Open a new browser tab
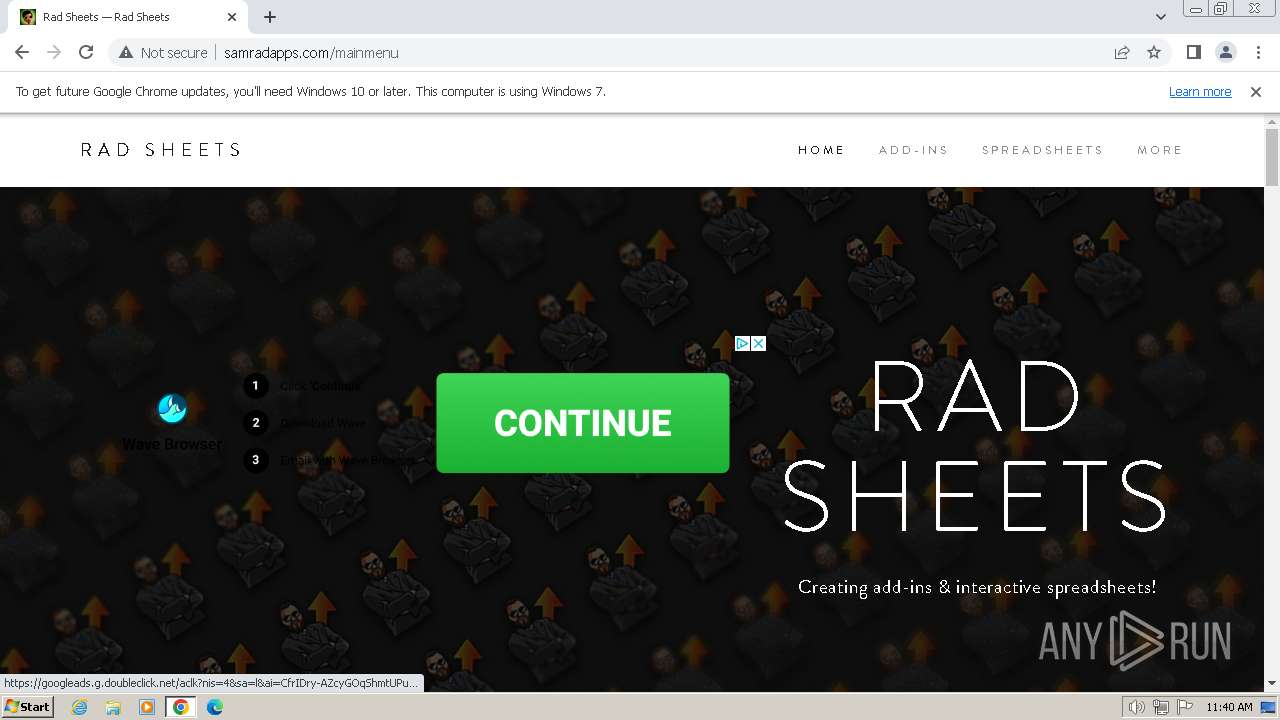1280x720 pixels. (x=270, y=17)
